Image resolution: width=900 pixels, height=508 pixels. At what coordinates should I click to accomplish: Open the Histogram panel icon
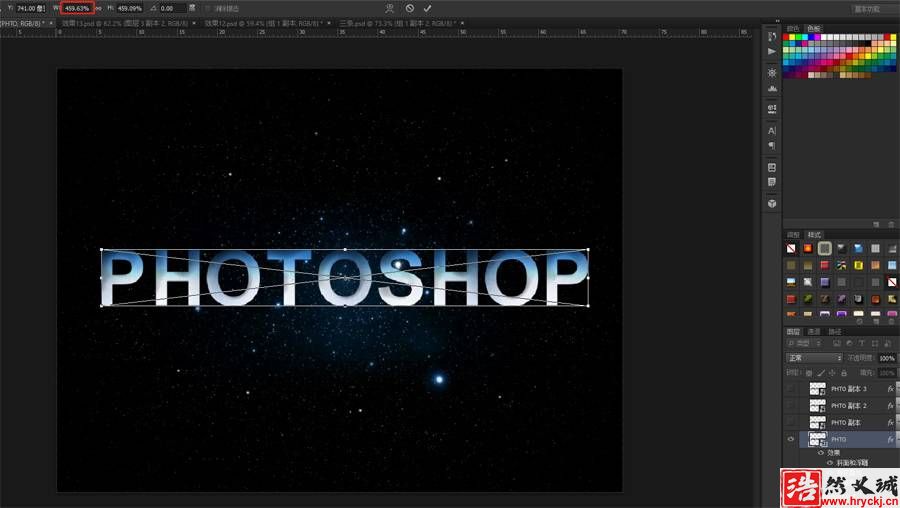[x=772, y=88]
